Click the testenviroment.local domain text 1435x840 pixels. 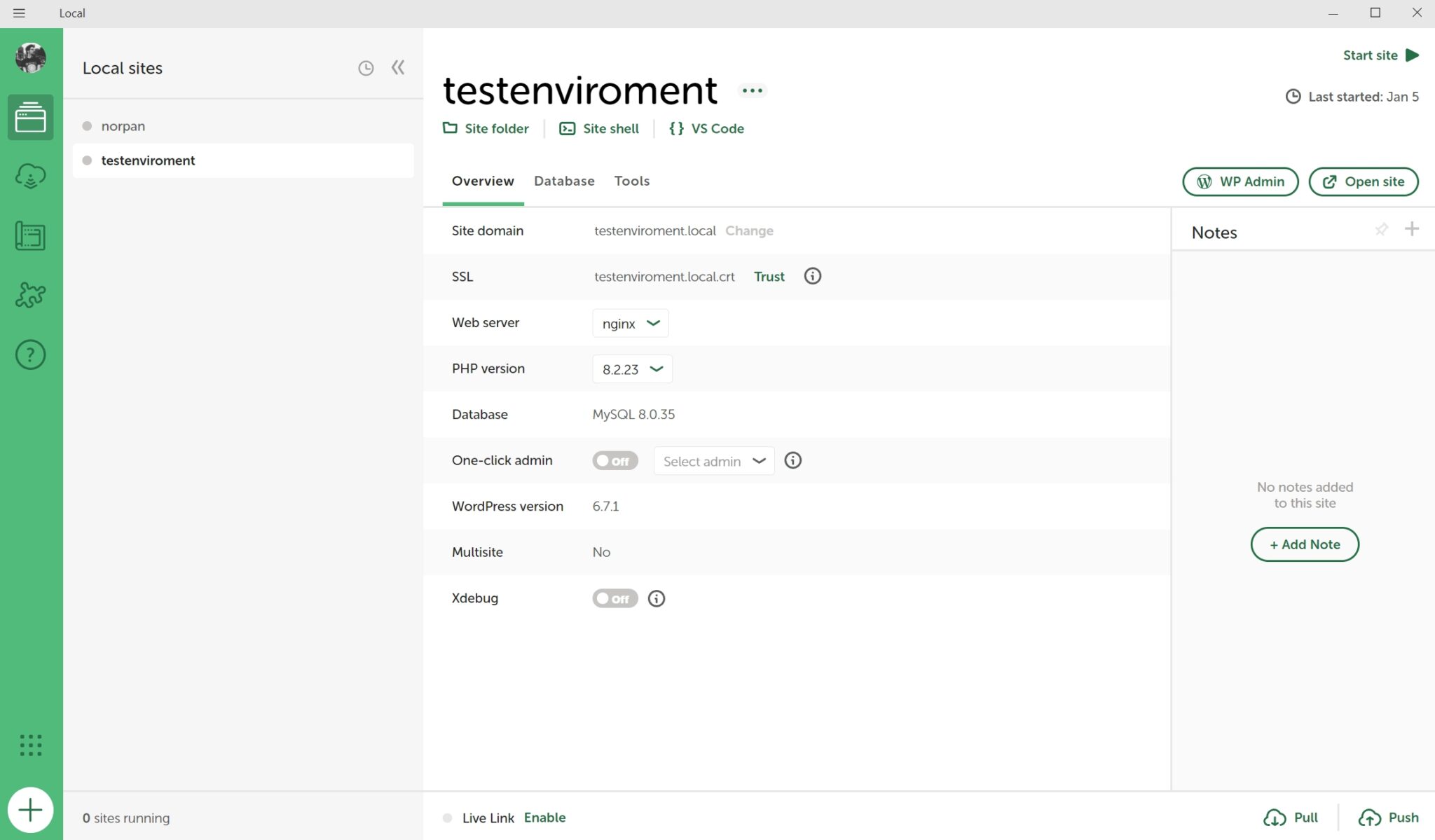pos(655,230)
